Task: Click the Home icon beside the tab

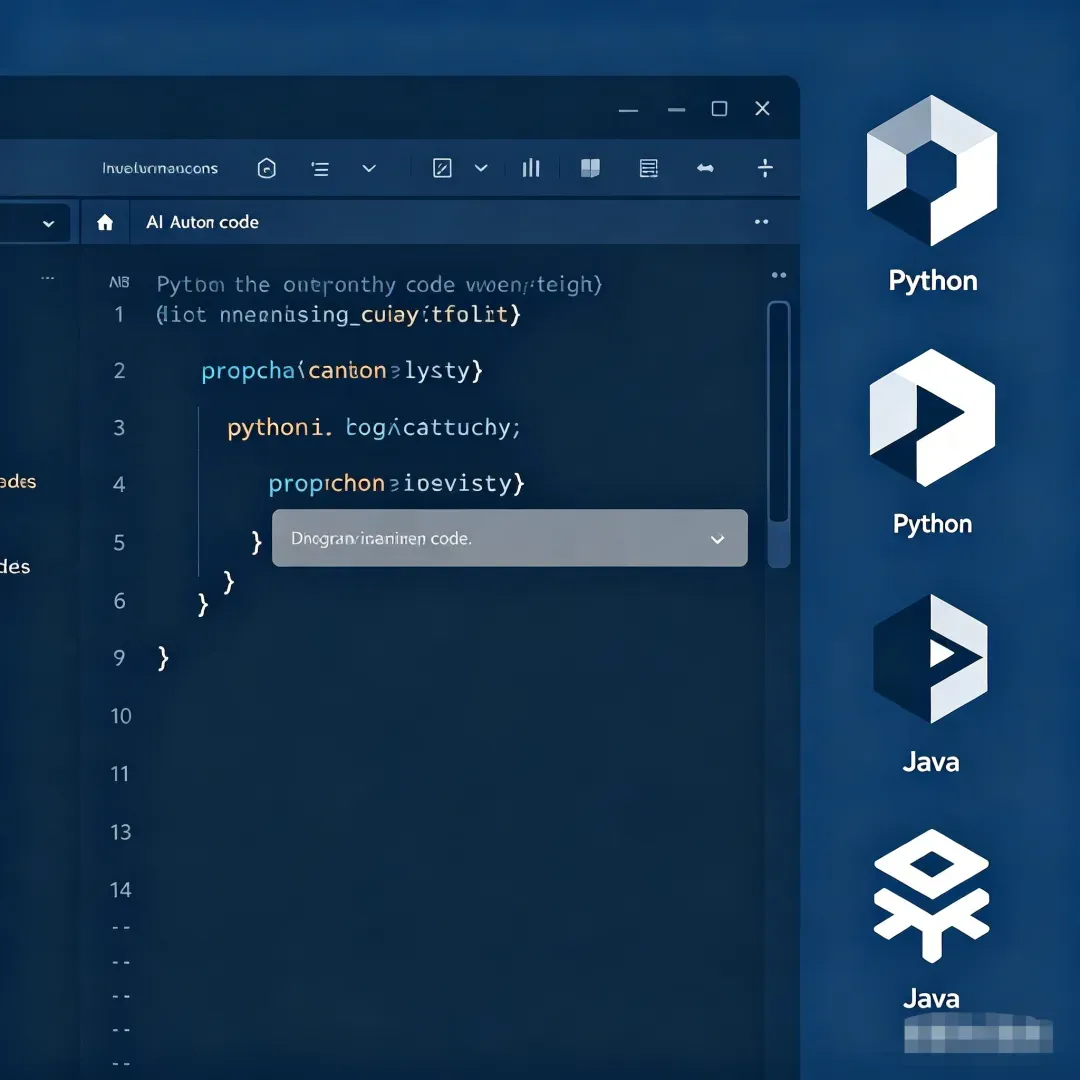Action: click(105, 222)
